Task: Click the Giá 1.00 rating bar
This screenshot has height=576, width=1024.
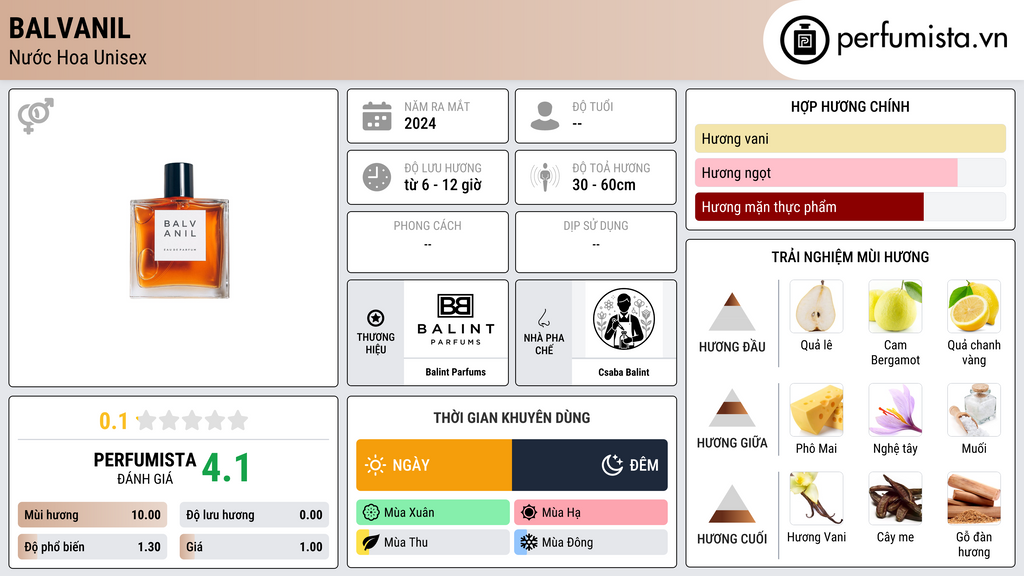Action: [x=254, y=547]
